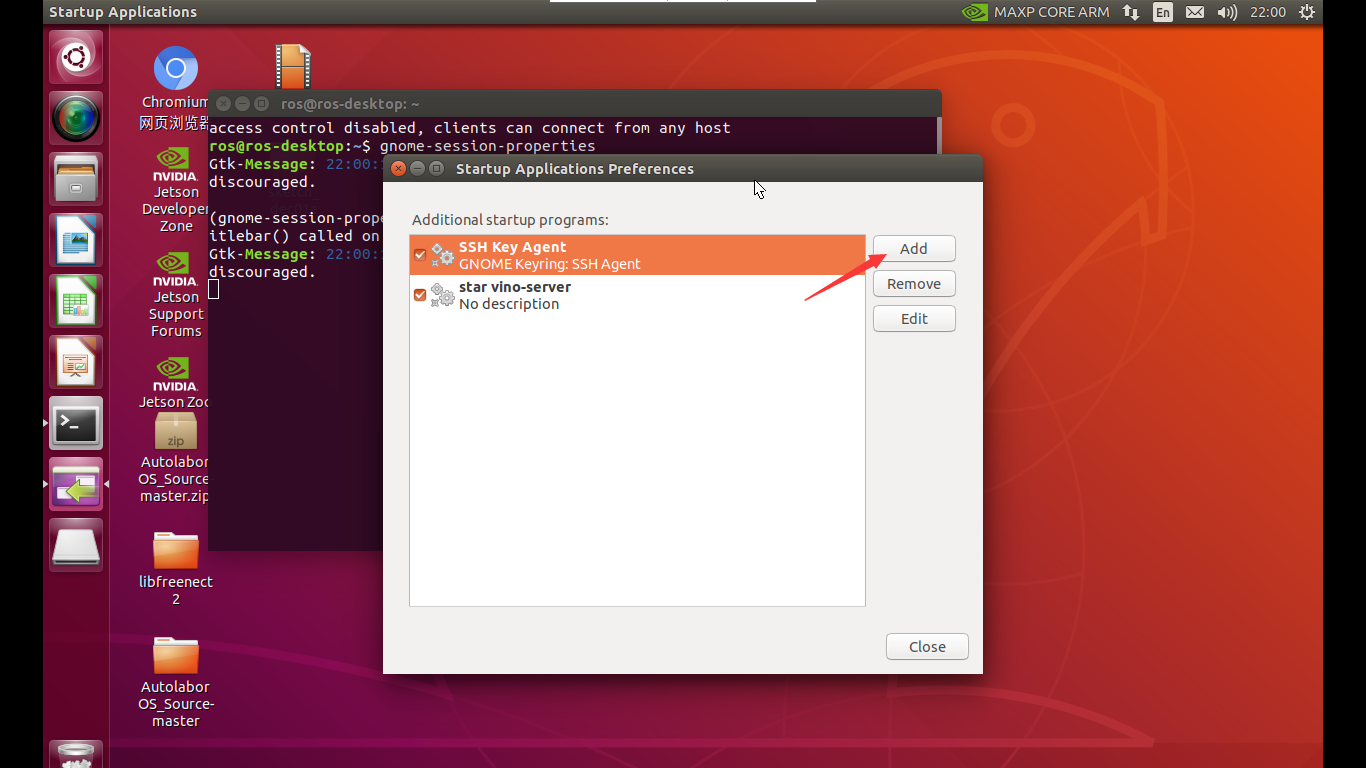
Task: Uncheck the SSH Key Agent startup entry
Action: point(420,254)
